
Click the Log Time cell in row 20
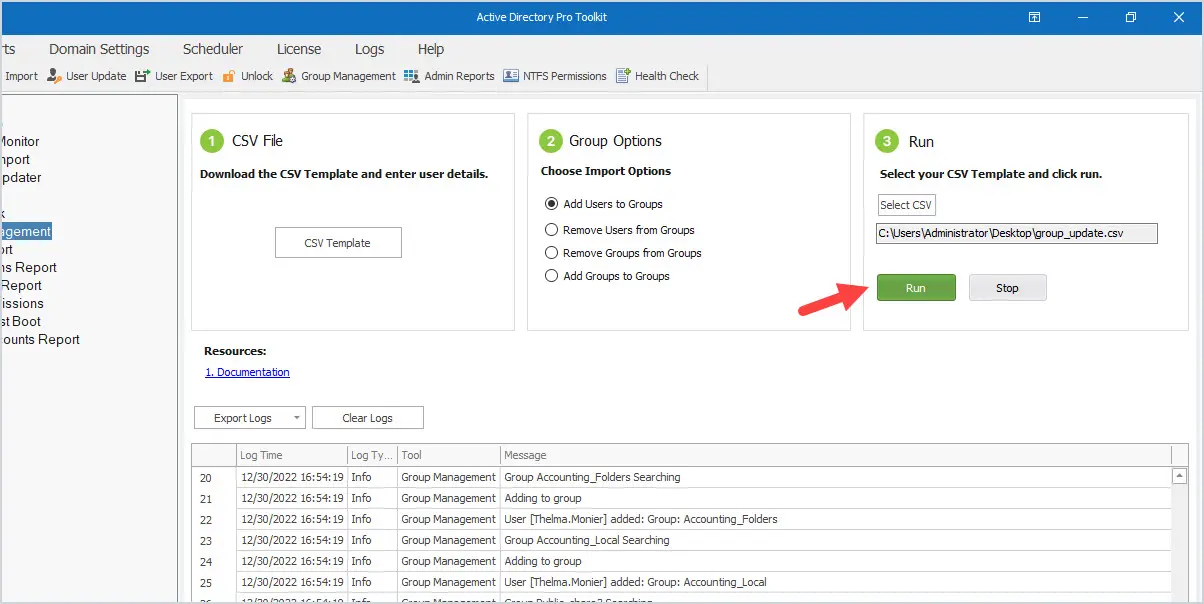[x=292, y=477]
